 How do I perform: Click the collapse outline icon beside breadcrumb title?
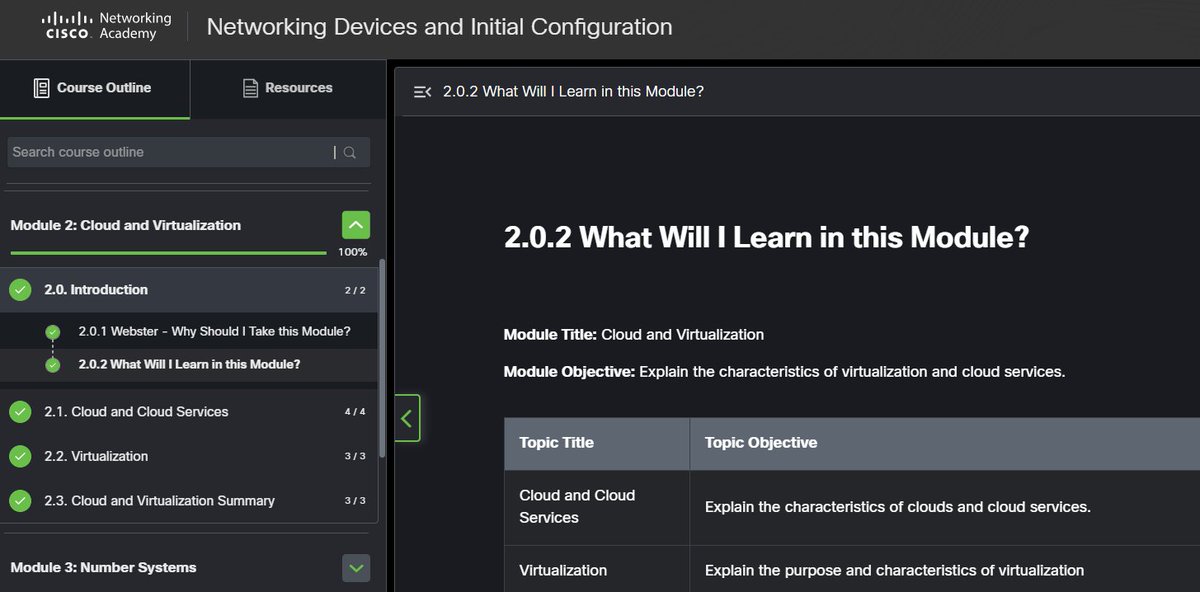pos(421,90)
